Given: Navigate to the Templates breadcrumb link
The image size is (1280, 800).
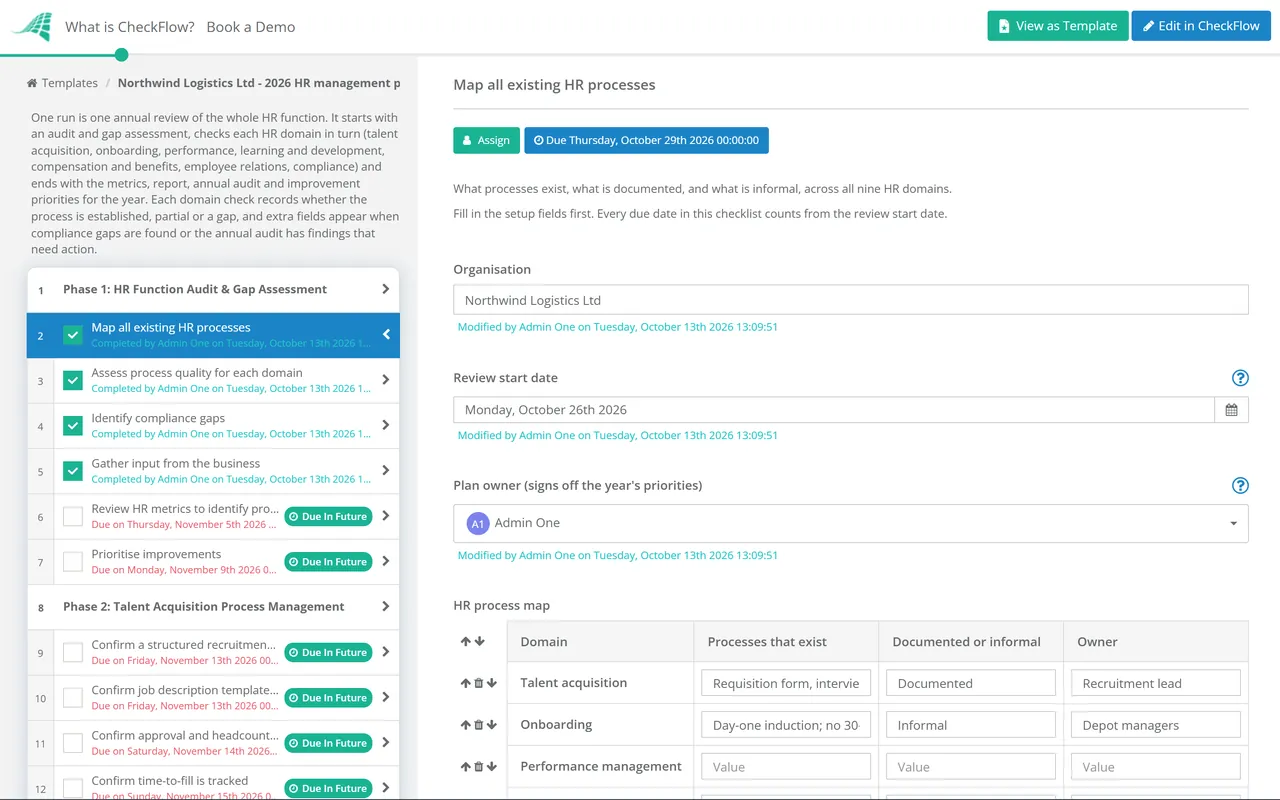Looking at the screenshot, I should 70,83.
